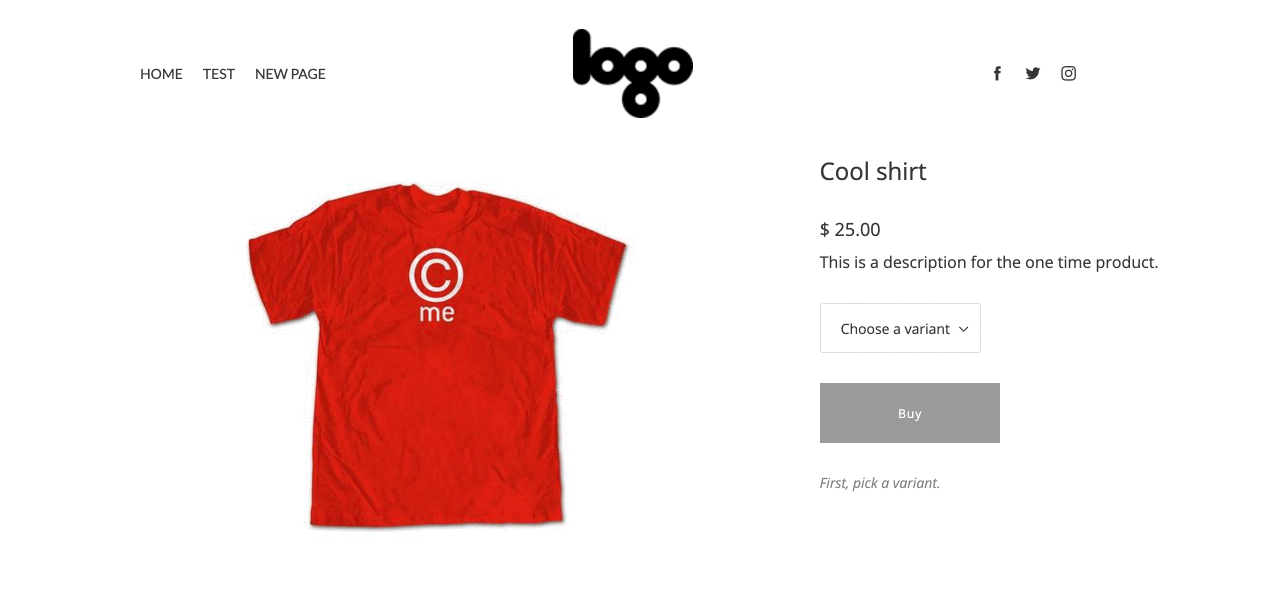Open the Instagram camera icon

pos(1069,73)
